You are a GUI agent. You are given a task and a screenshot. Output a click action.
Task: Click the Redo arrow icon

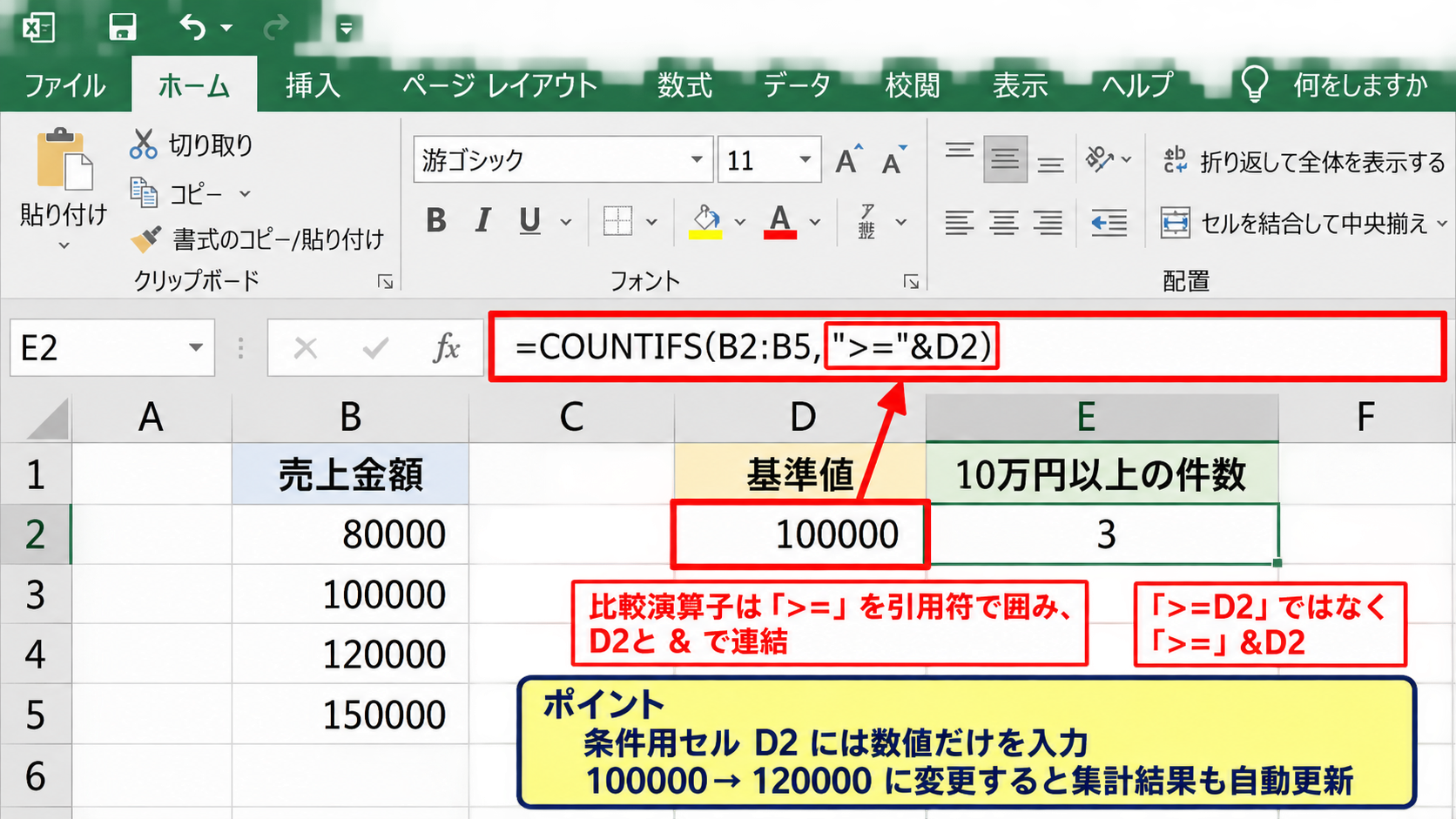click(x=276, y=28)
